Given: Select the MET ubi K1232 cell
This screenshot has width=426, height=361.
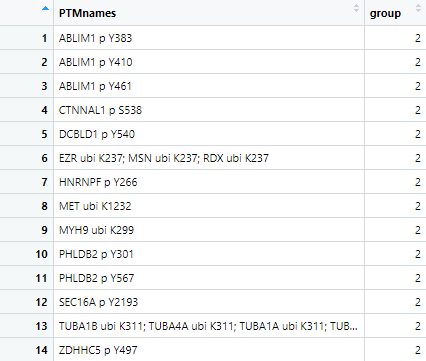Looking at the screenshot, I should pos(209,206).
